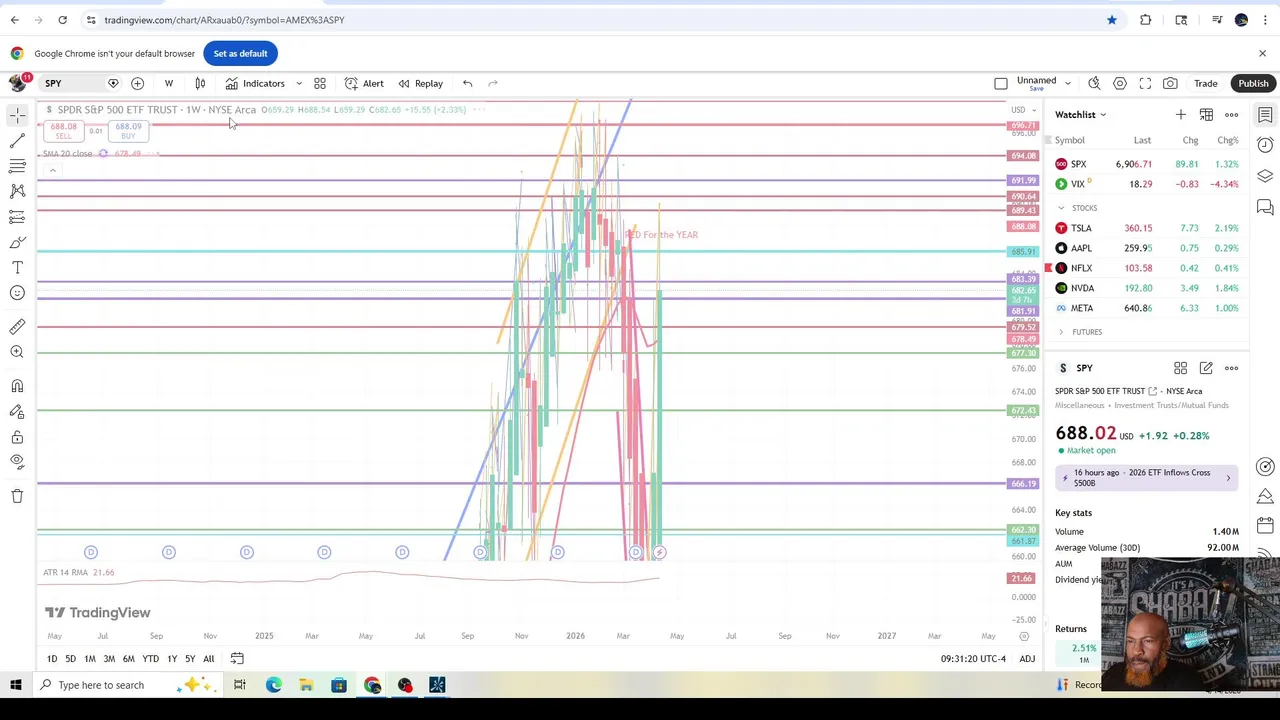The image size is (1280, 720).
Task: Open the candlestick chart style menu
Action: point(200,83)
